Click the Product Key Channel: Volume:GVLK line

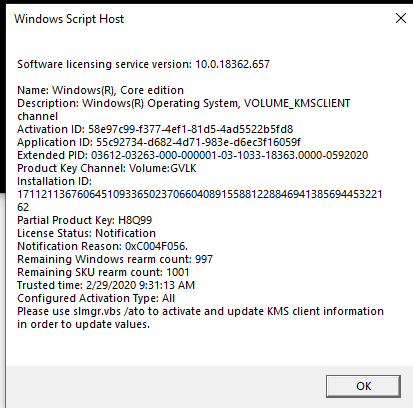pyautogui.click(x=107, y=168)
